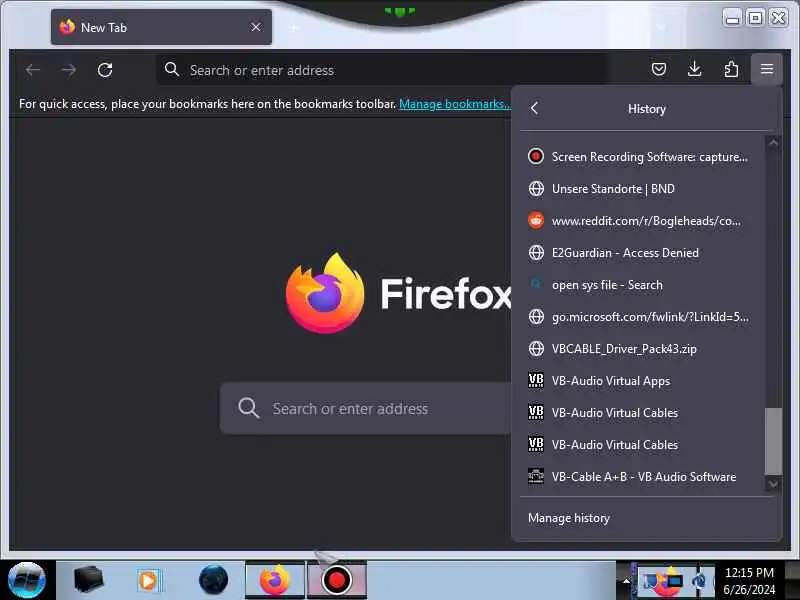The height and width of the screenshot is (600, 800).
Task: Click the forward navigation arrow
Action: coord(68,70)
